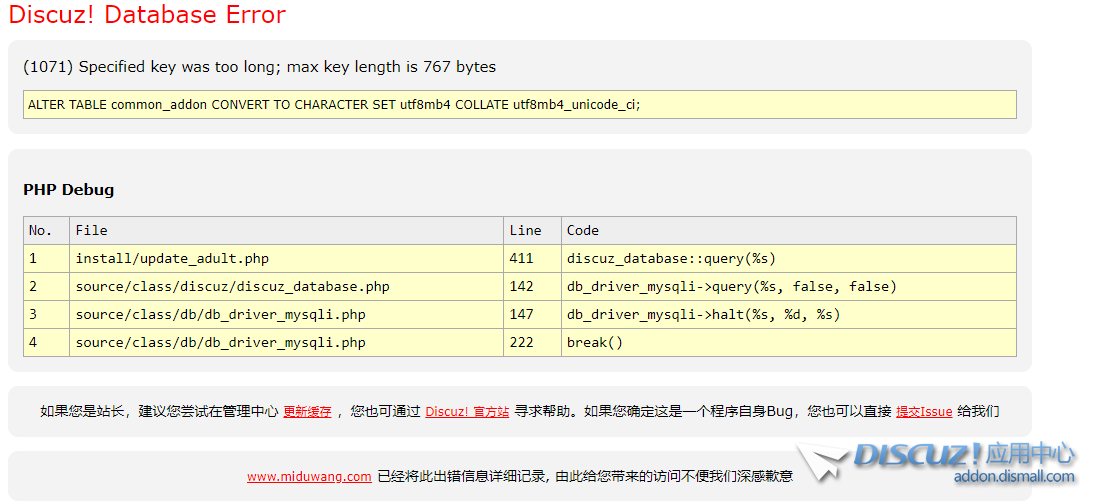The height and width of the screenshot is (502, 1093).
Task: Click the Code column header
Action: click(x=788, y=230)
